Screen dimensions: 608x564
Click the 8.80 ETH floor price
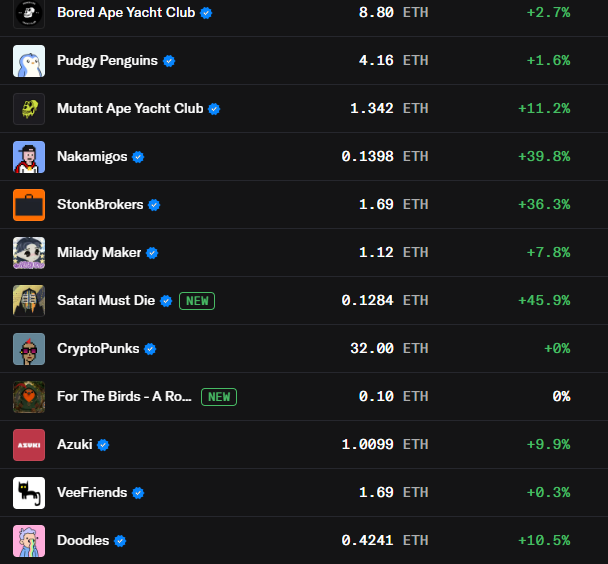tap(394, 13)
